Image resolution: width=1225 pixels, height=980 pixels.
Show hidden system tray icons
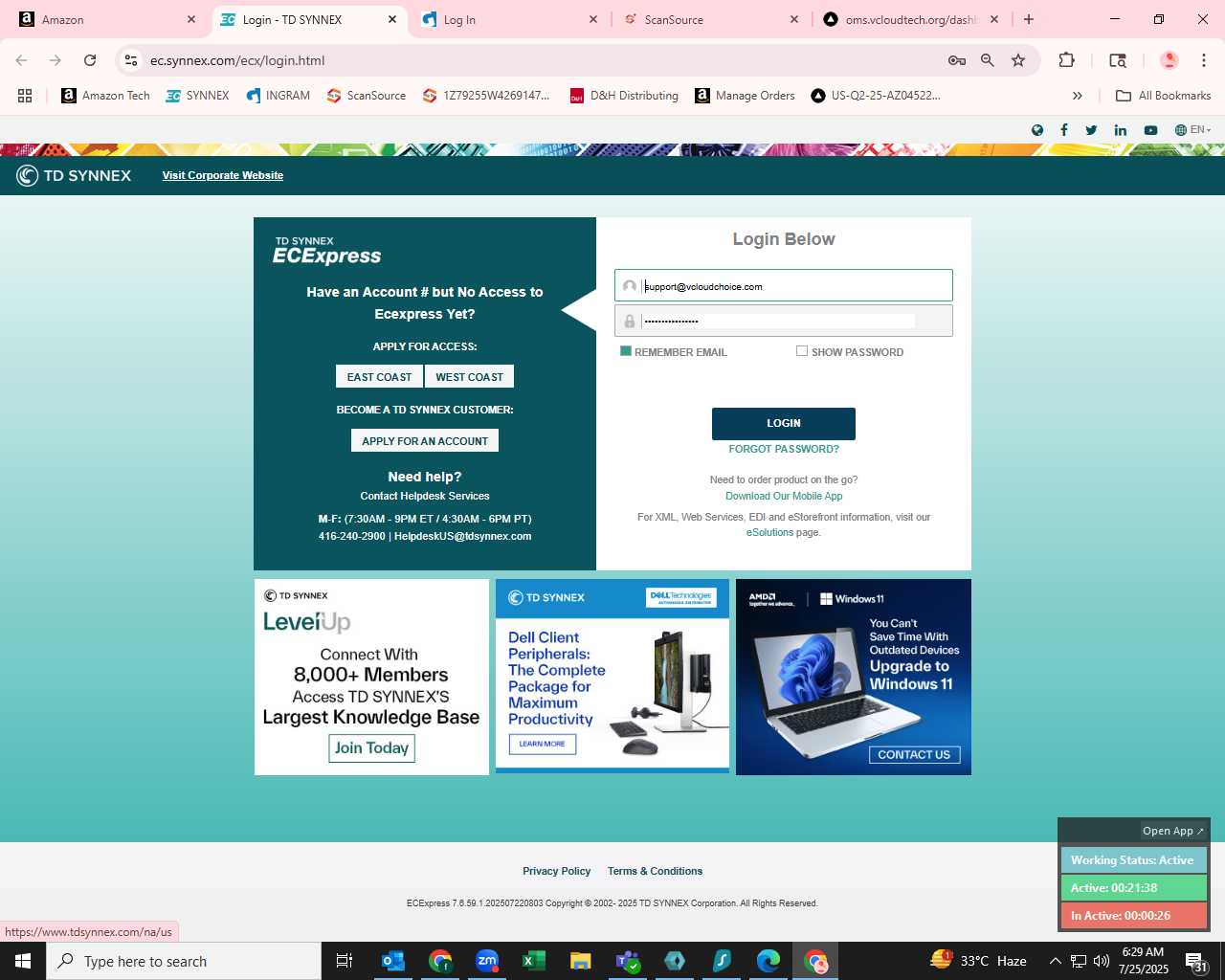tap(1055, 961)
